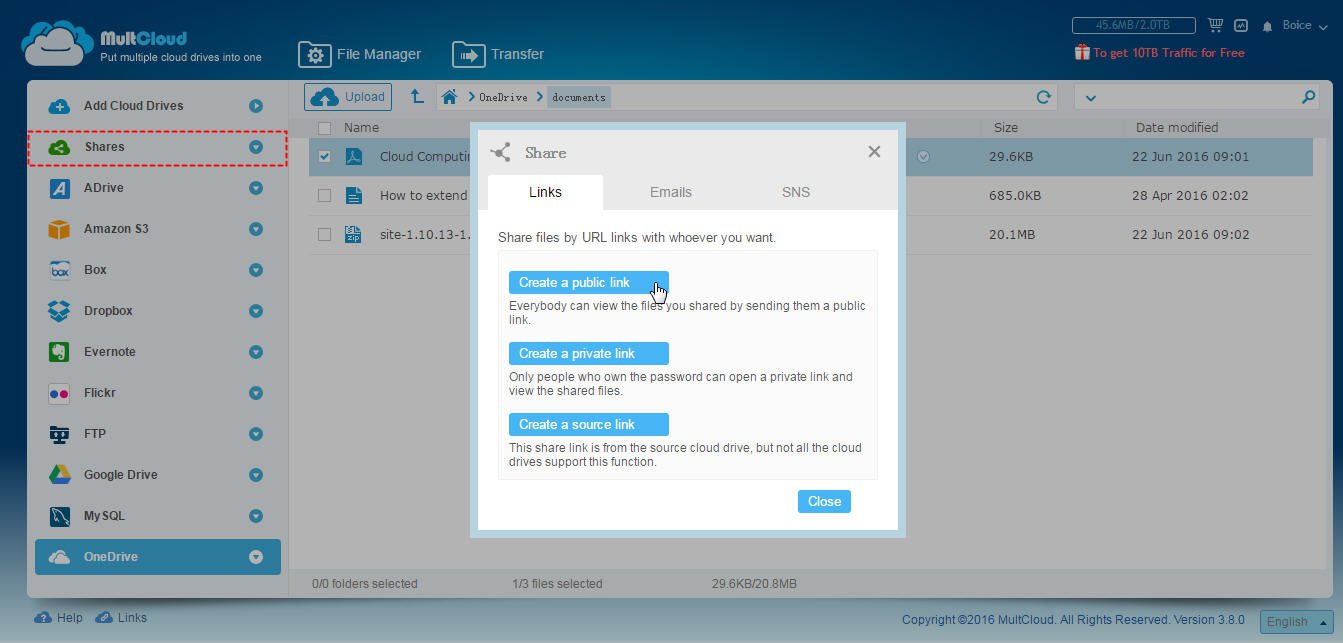Open the Transfer arrow icon

pyautogui.click(x=468, y=54)
